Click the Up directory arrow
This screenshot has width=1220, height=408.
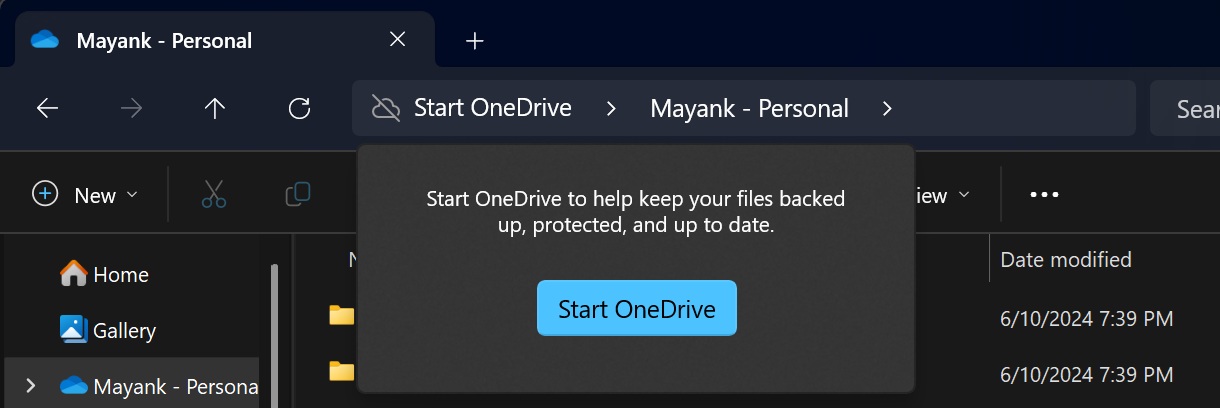click(x=214, y=108)
